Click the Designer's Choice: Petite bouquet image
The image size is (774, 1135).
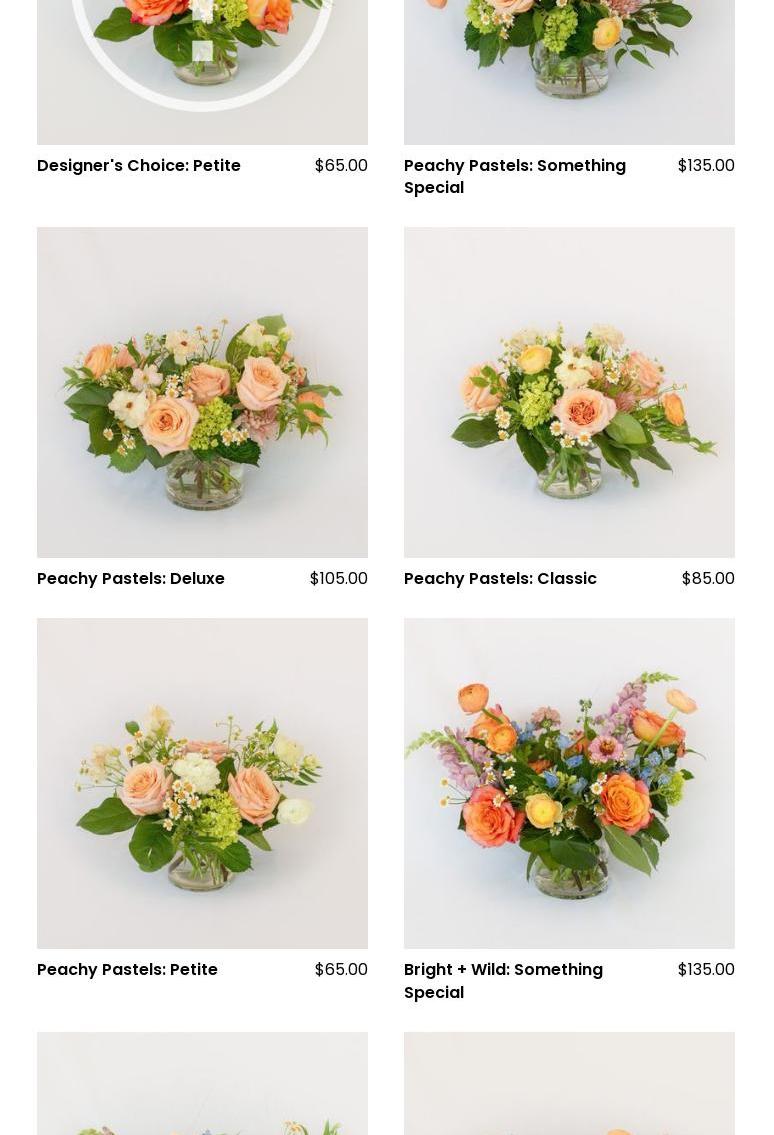click(x=202, y=72)
